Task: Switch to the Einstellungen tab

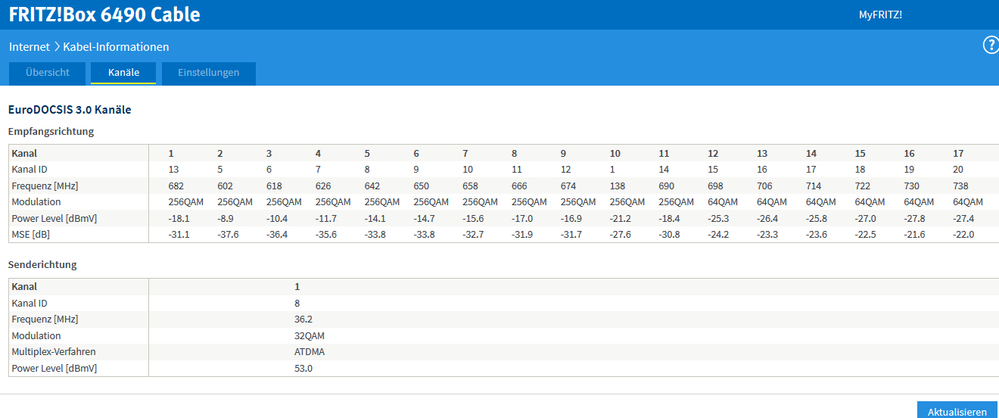Action: point(208,73)
